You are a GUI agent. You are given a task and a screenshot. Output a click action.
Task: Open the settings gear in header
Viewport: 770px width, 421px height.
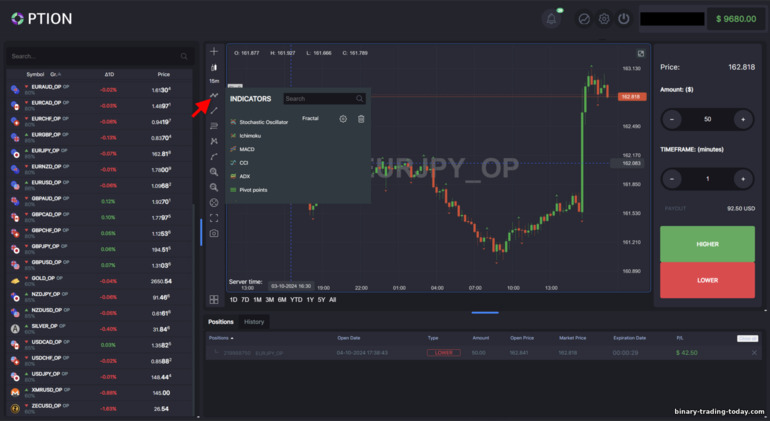(604, 19)
